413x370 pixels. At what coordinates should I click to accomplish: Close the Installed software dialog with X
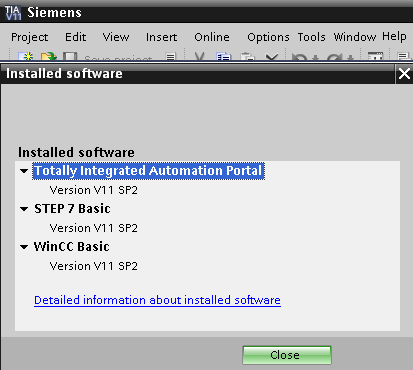[404, 74]
